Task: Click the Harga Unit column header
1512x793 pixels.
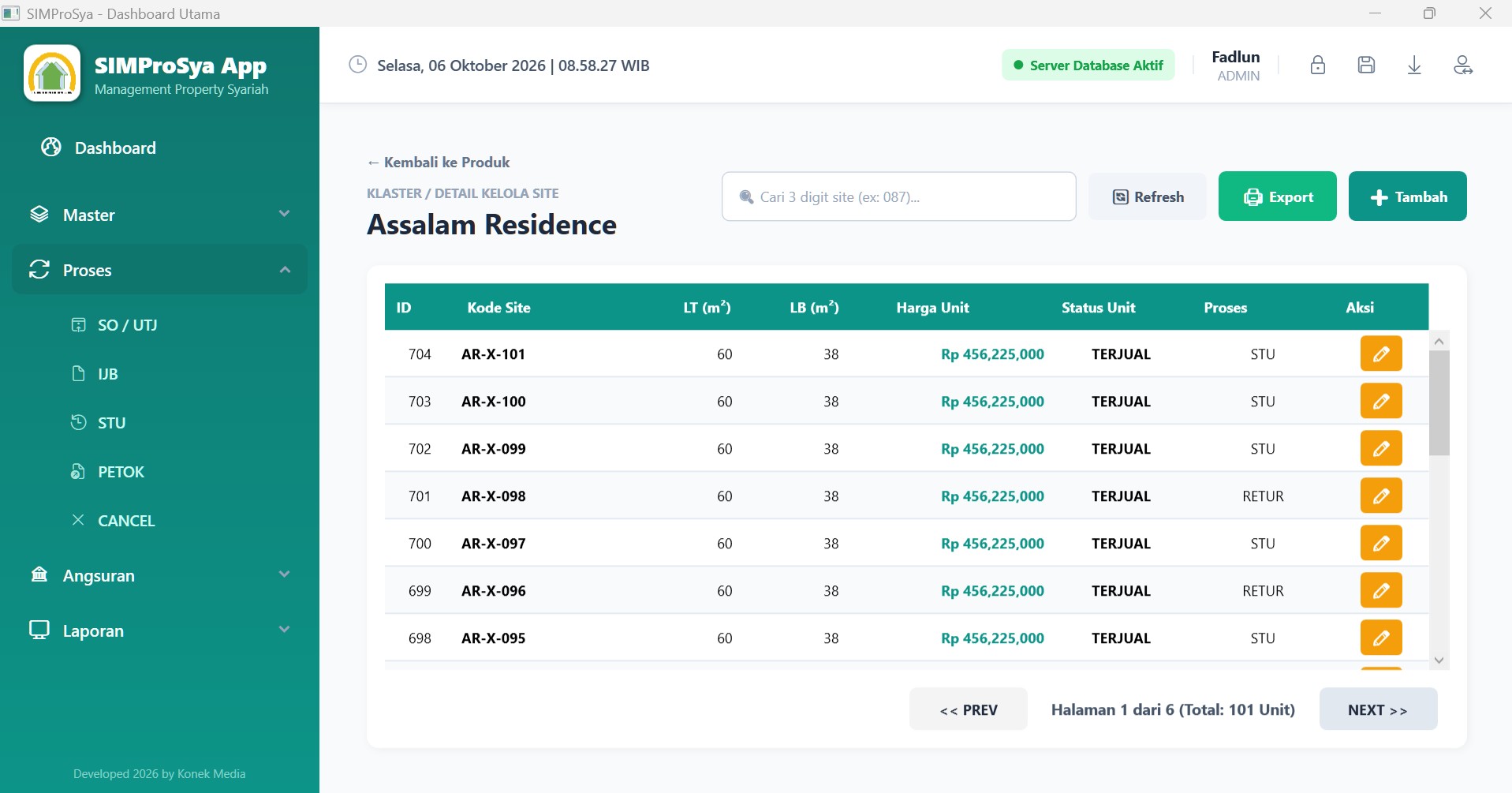Action: [932, 308]
